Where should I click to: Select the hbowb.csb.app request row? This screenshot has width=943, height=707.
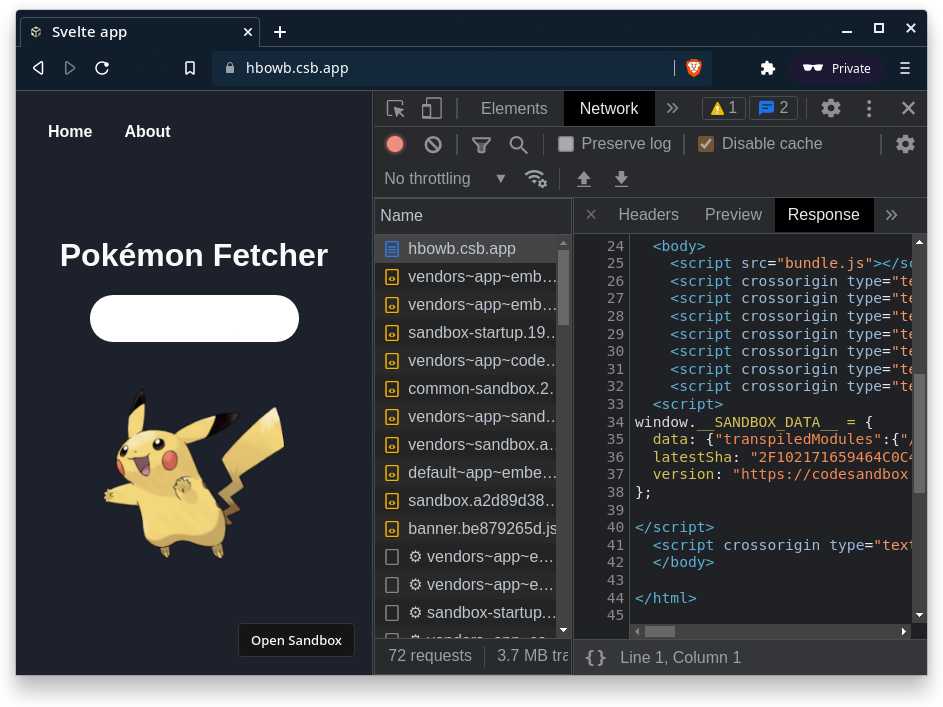coord(467,249)
